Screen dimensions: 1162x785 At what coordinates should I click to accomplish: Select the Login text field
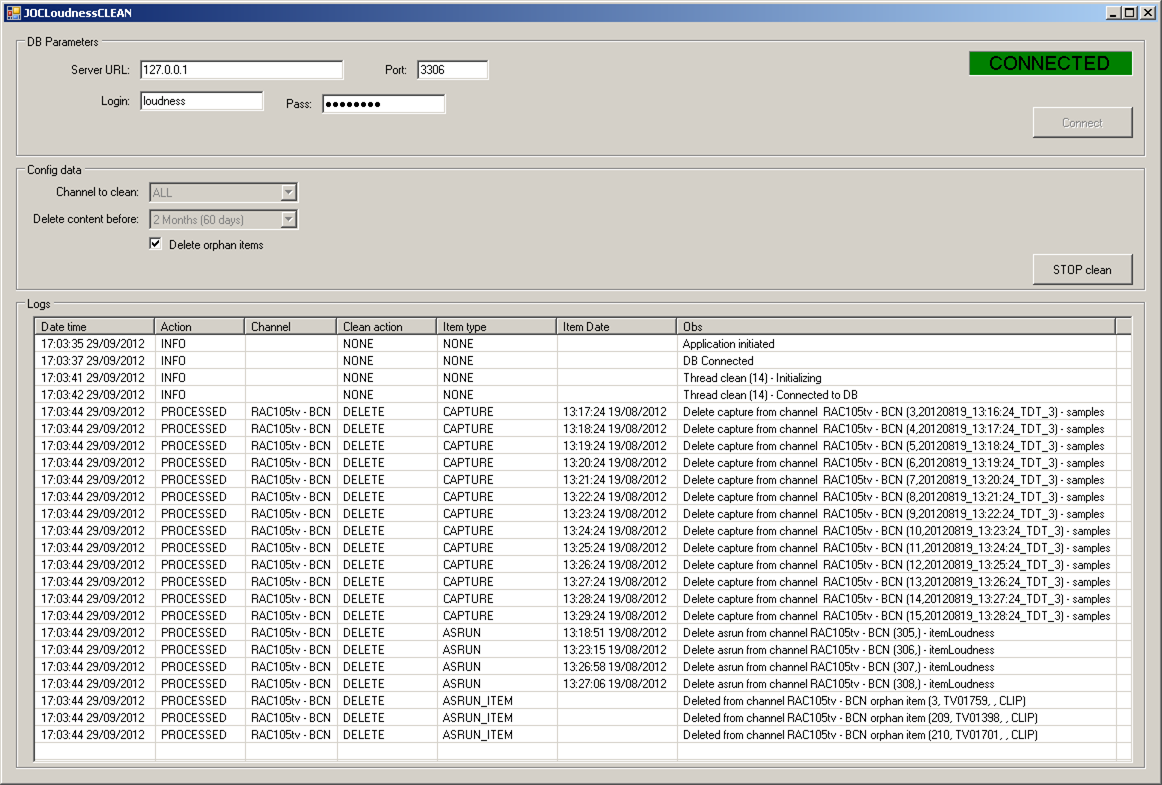tap(200, 101)
